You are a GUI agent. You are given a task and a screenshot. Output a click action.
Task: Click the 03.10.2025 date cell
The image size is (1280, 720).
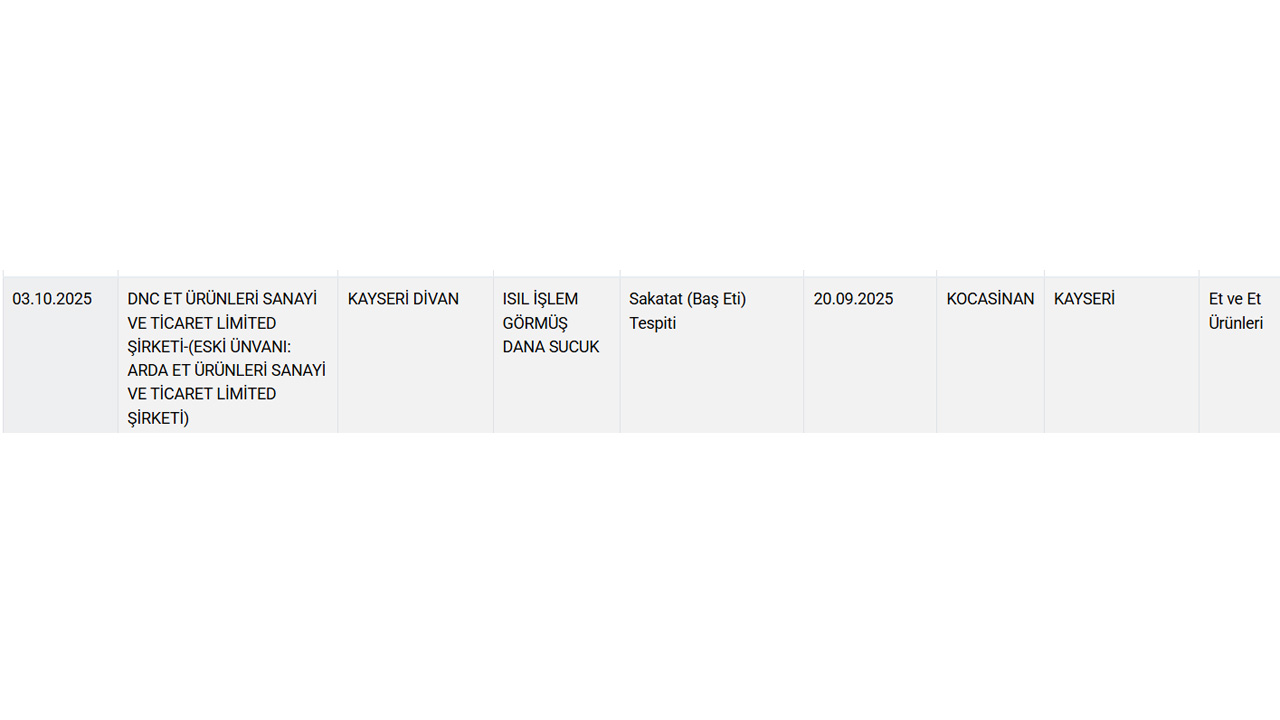point(52,299)
